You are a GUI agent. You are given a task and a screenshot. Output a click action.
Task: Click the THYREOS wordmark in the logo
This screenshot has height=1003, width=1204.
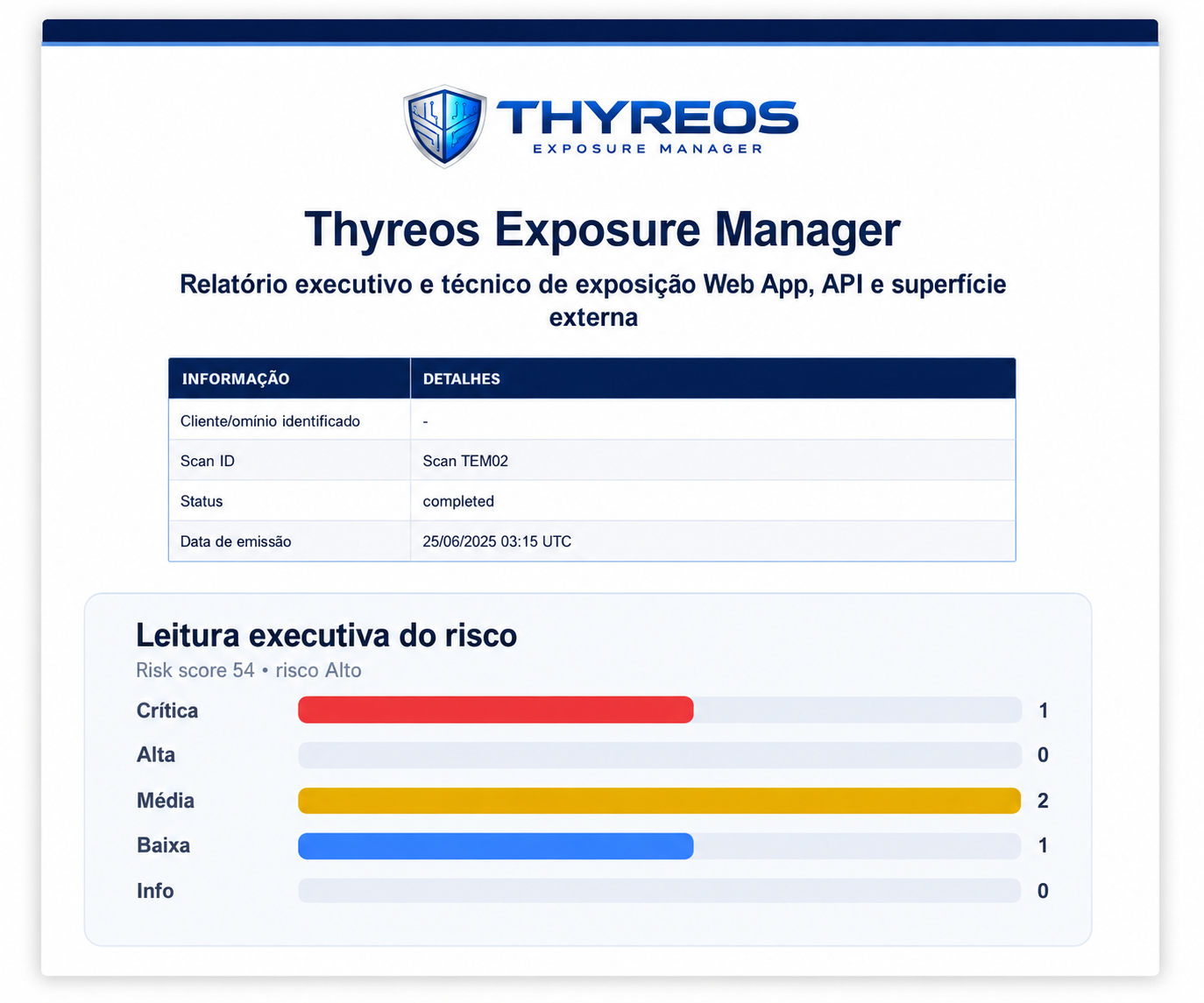tap(648, 118)
